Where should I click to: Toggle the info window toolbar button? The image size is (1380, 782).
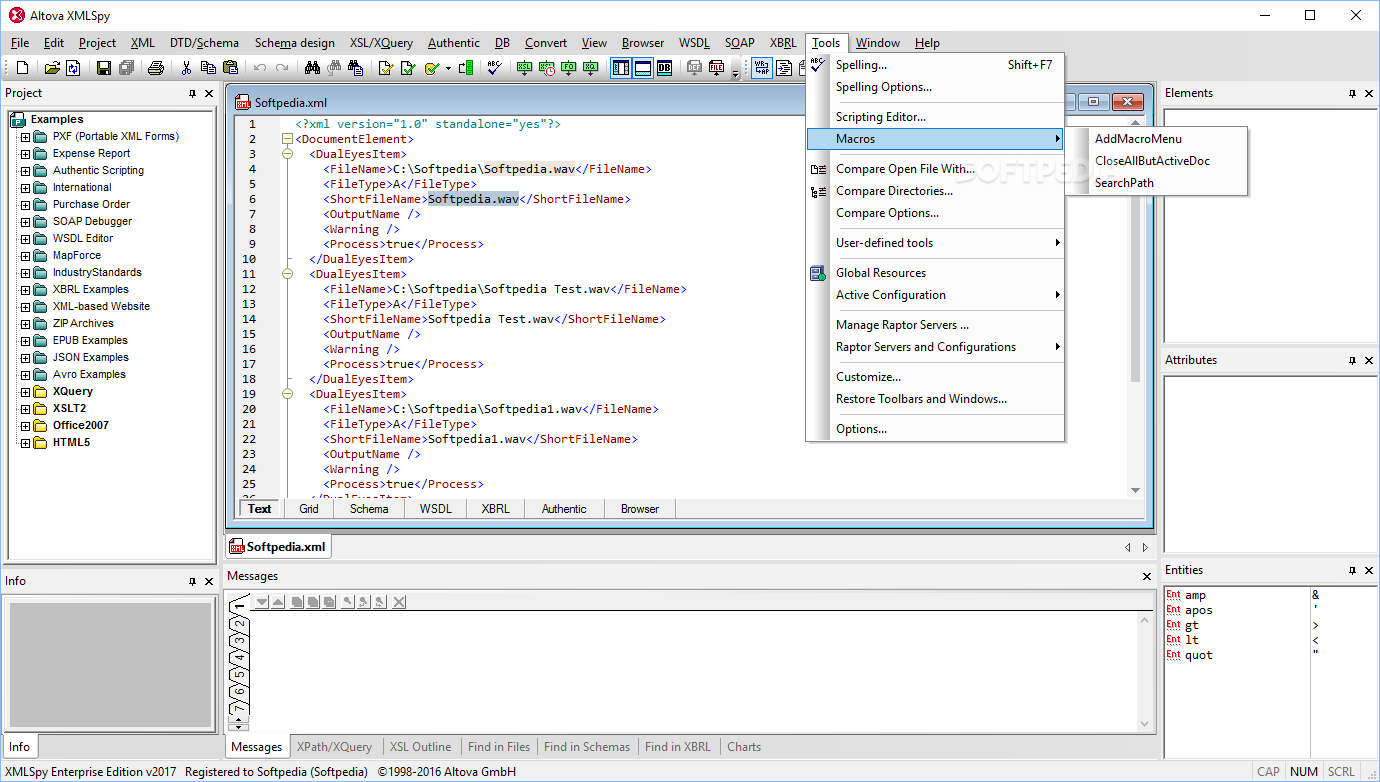[x=643, y=68]
